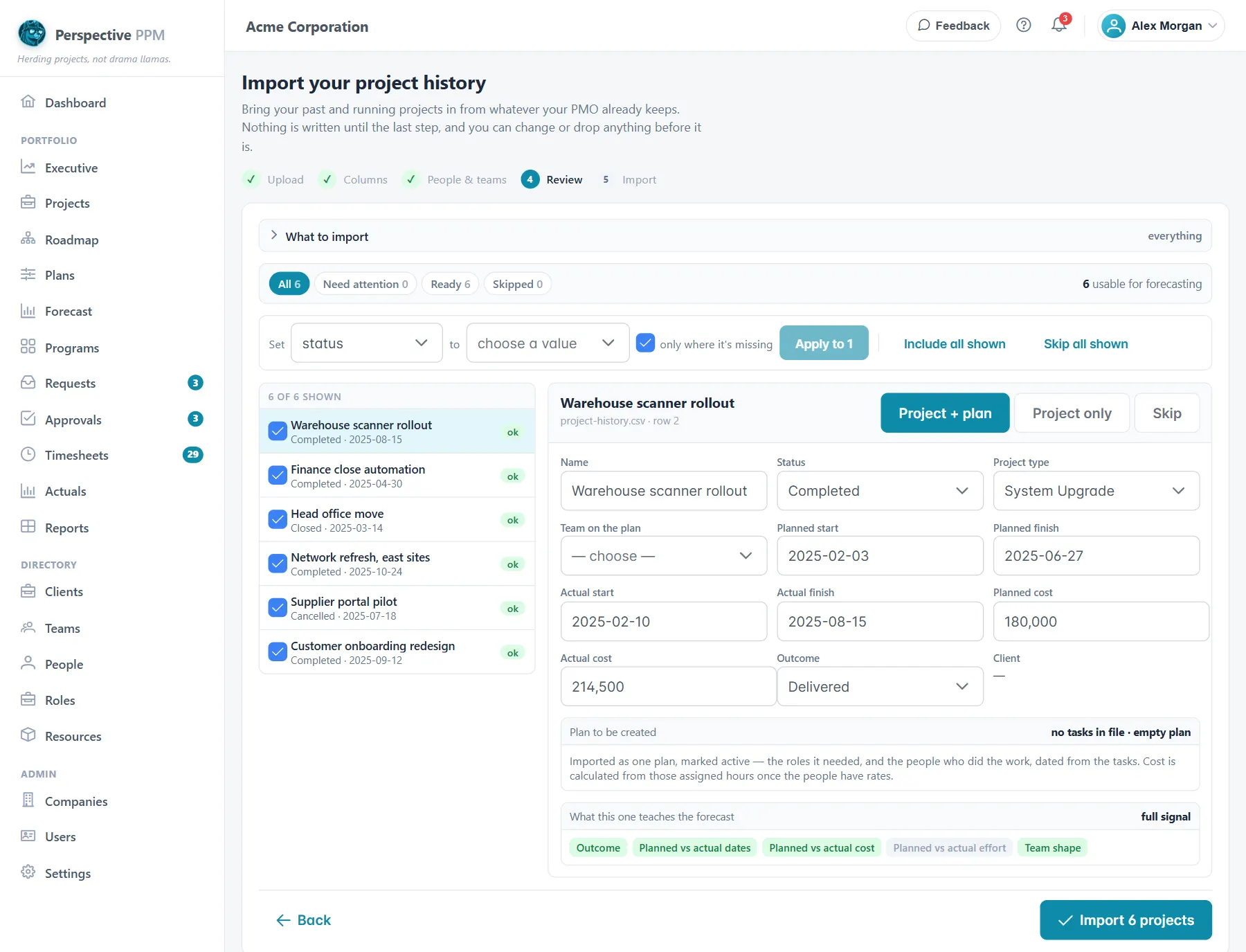Viewport: 1246px width, 952px height.
Task: Open the help question mark icon
Action: tap(1023, 26)
